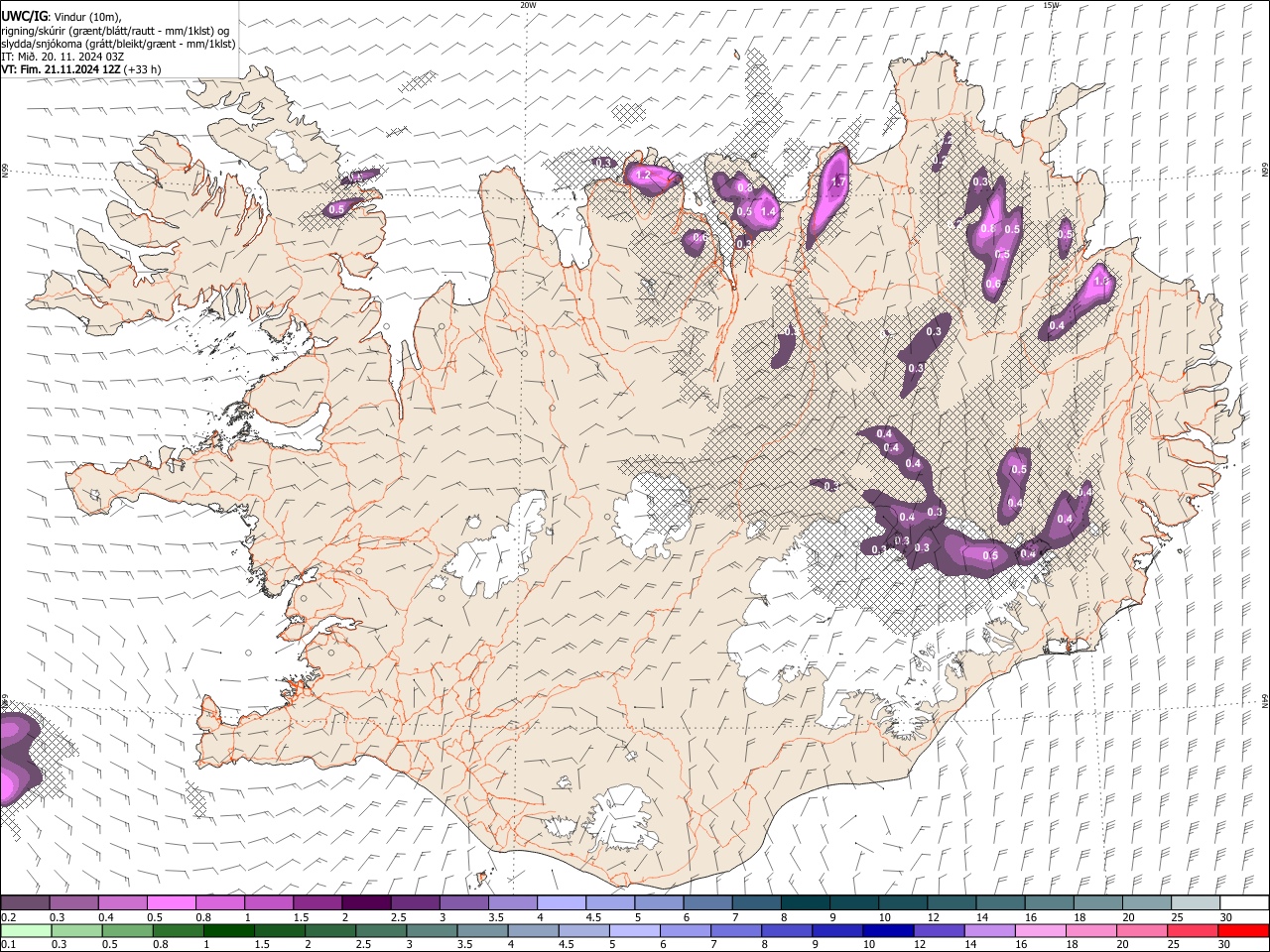Pick the pink lower swatch between 18 and 20

[1089, 931]
